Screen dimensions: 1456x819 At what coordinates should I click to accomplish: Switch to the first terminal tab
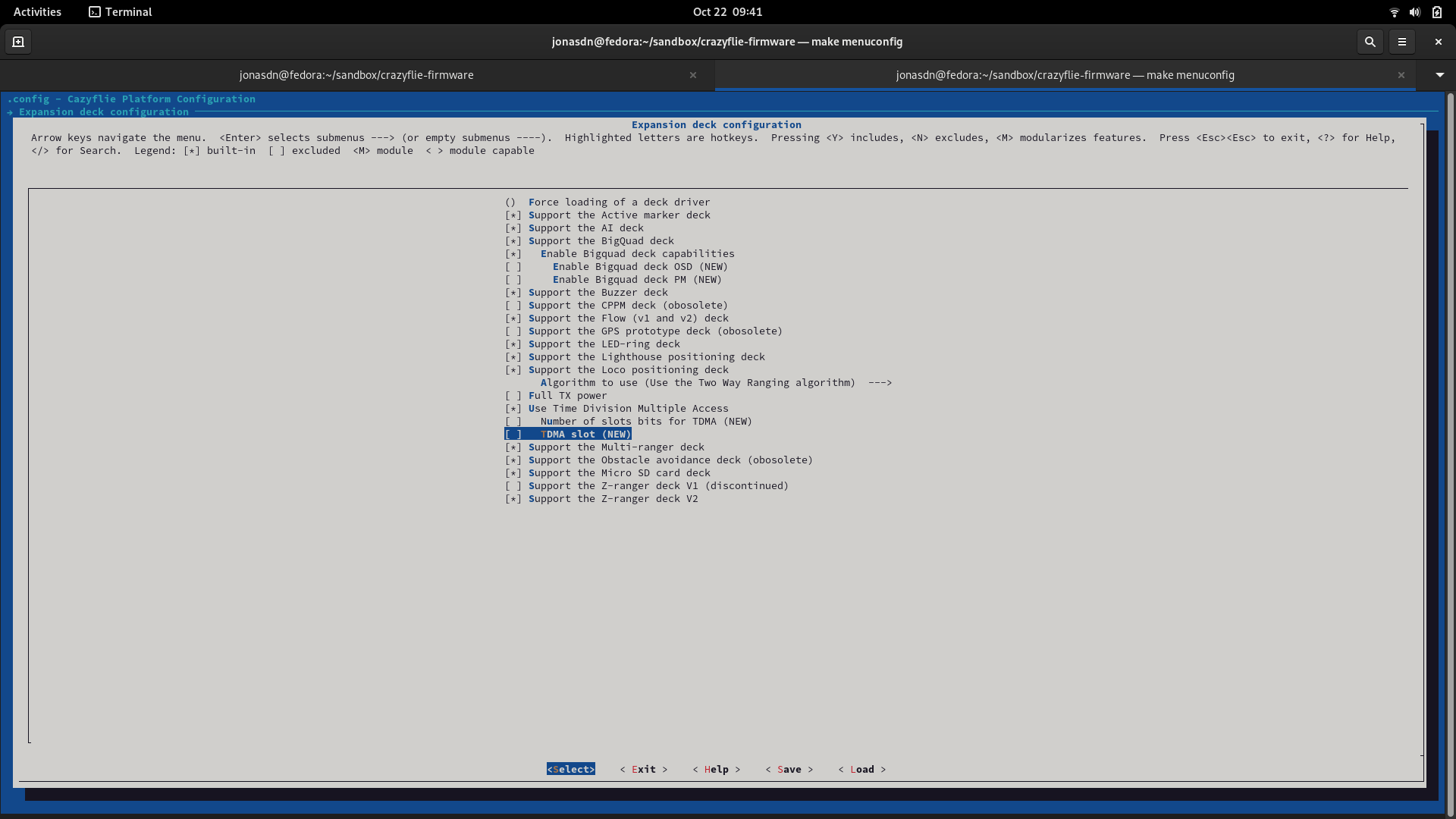click(x=356, y=75)
